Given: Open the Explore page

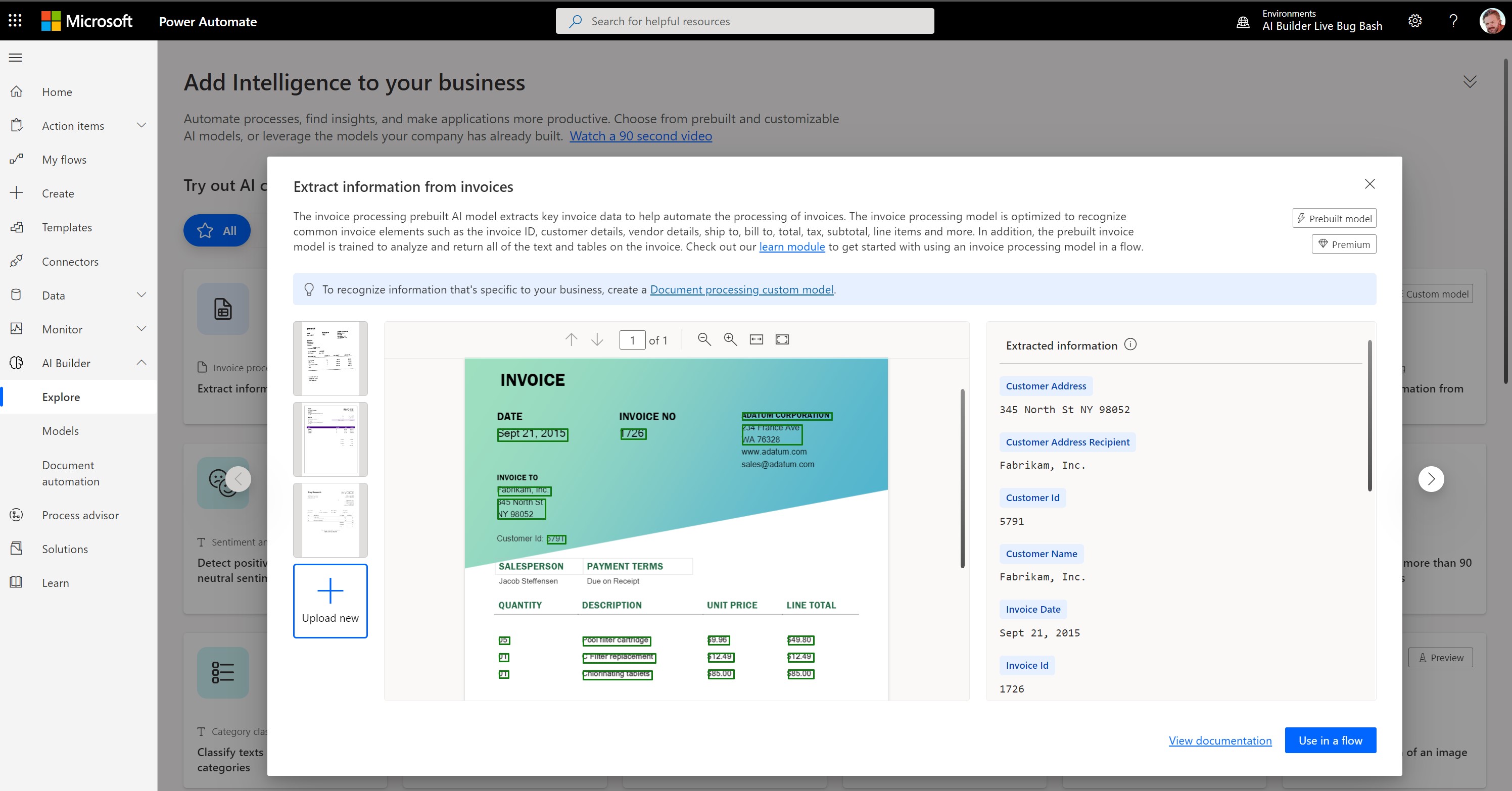Looking at the screenshot, I should [x=79, y=397].
